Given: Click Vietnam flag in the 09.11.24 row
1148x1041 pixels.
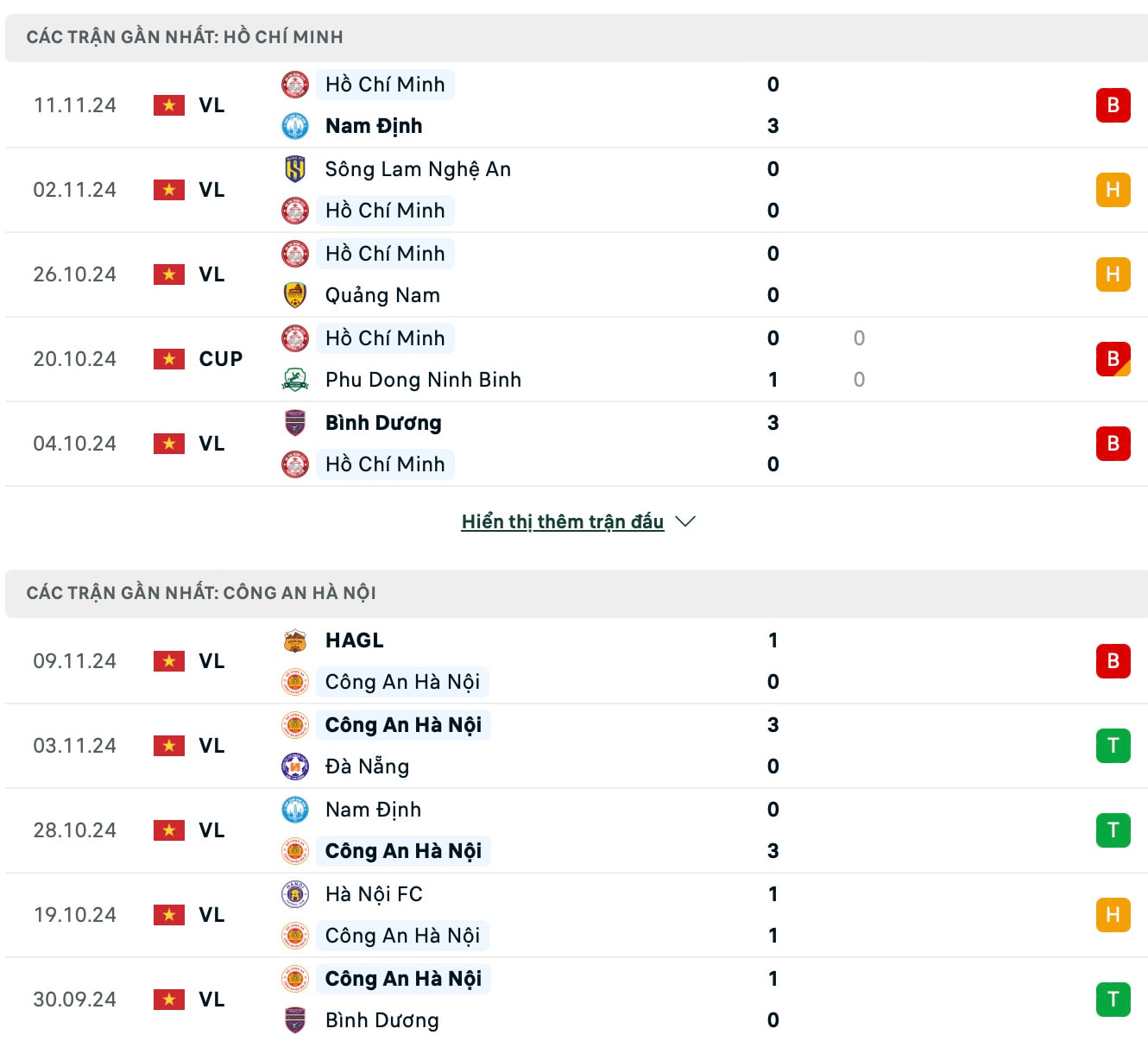Looking at the screenshot, I should [x=169, y=661].
